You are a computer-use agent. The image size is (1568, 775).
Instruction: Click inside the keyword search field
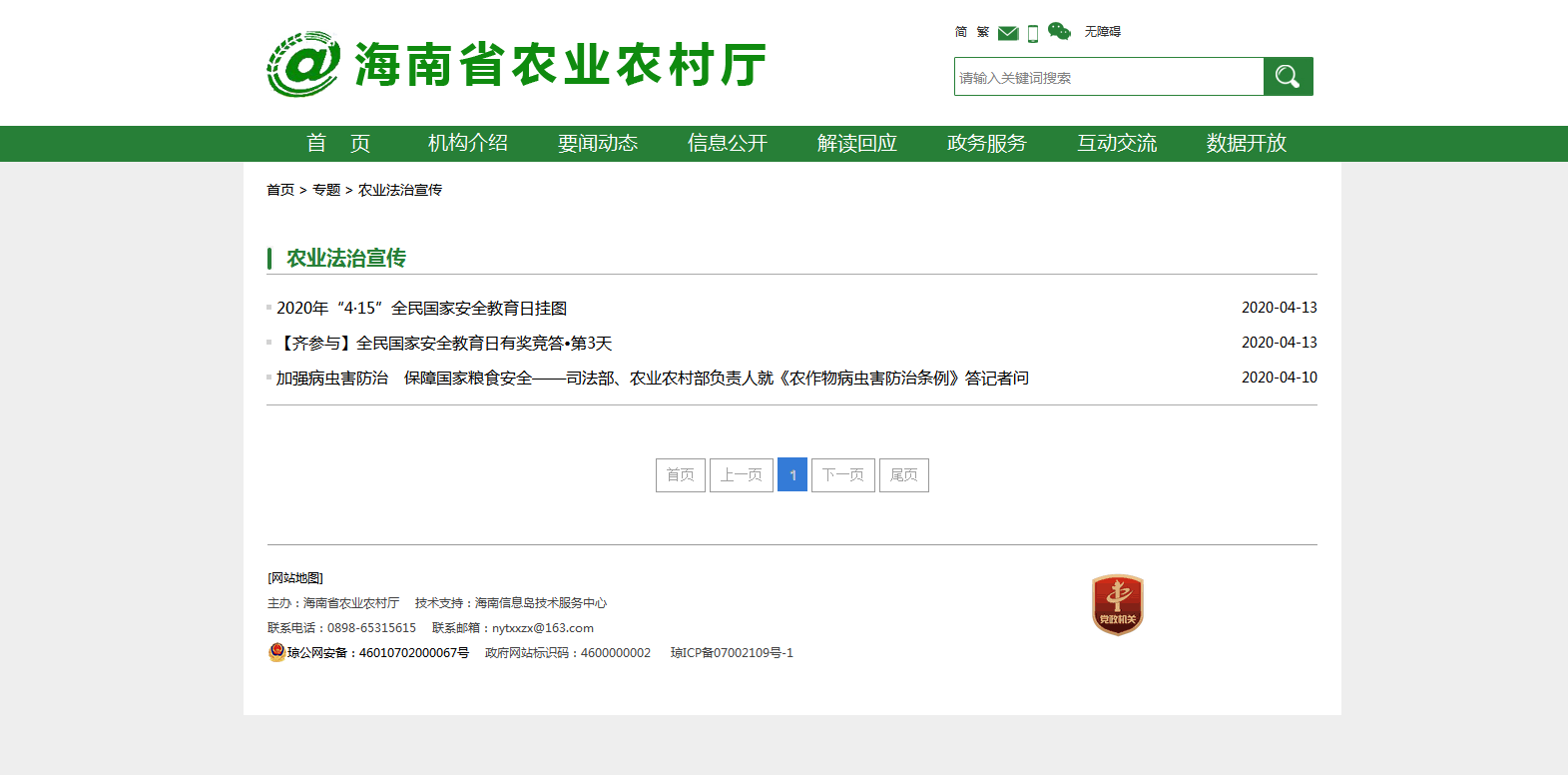click(1108, 77)
